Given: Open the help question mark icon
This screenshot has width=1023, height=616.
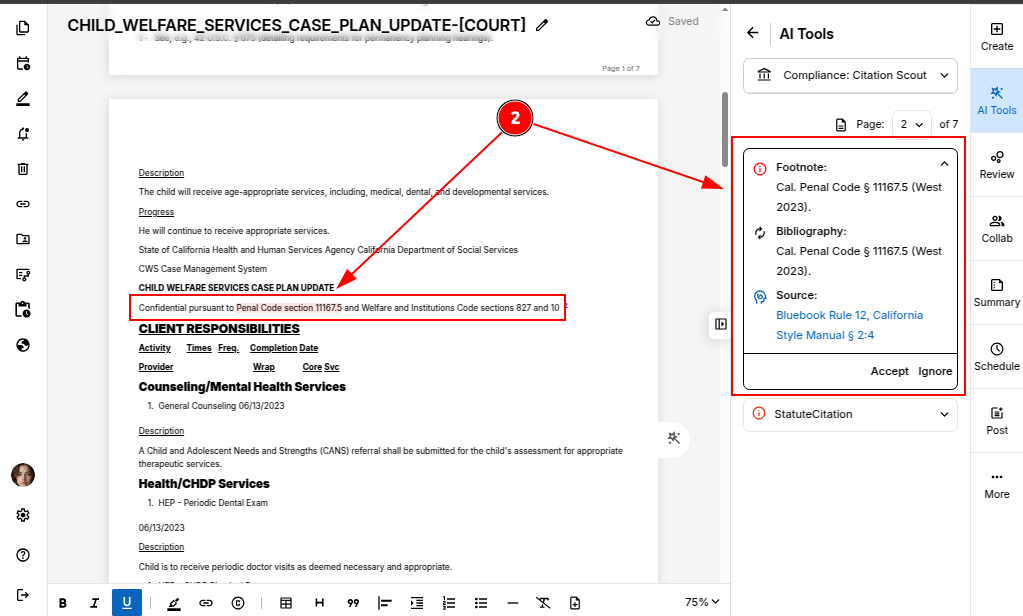Looking at the screenshot, I should click(23, 555).
